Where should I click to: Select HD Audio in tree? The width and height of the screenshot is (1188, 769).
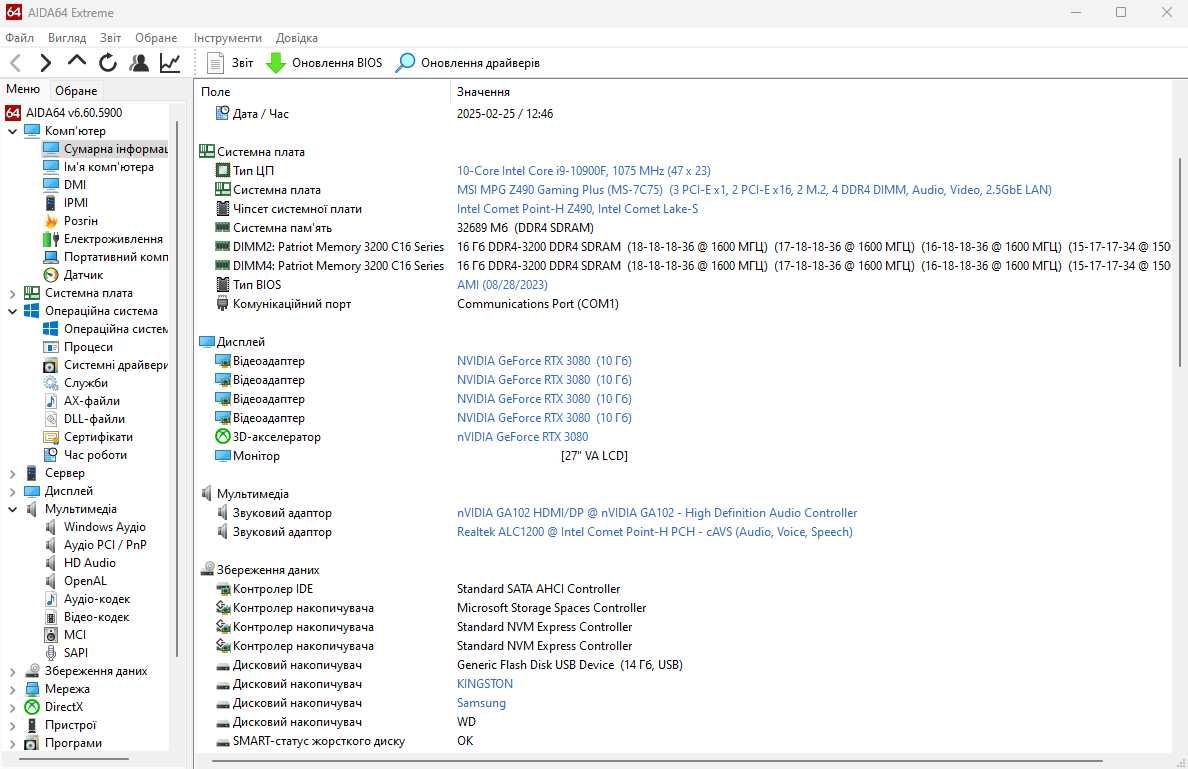coord(89,563)
